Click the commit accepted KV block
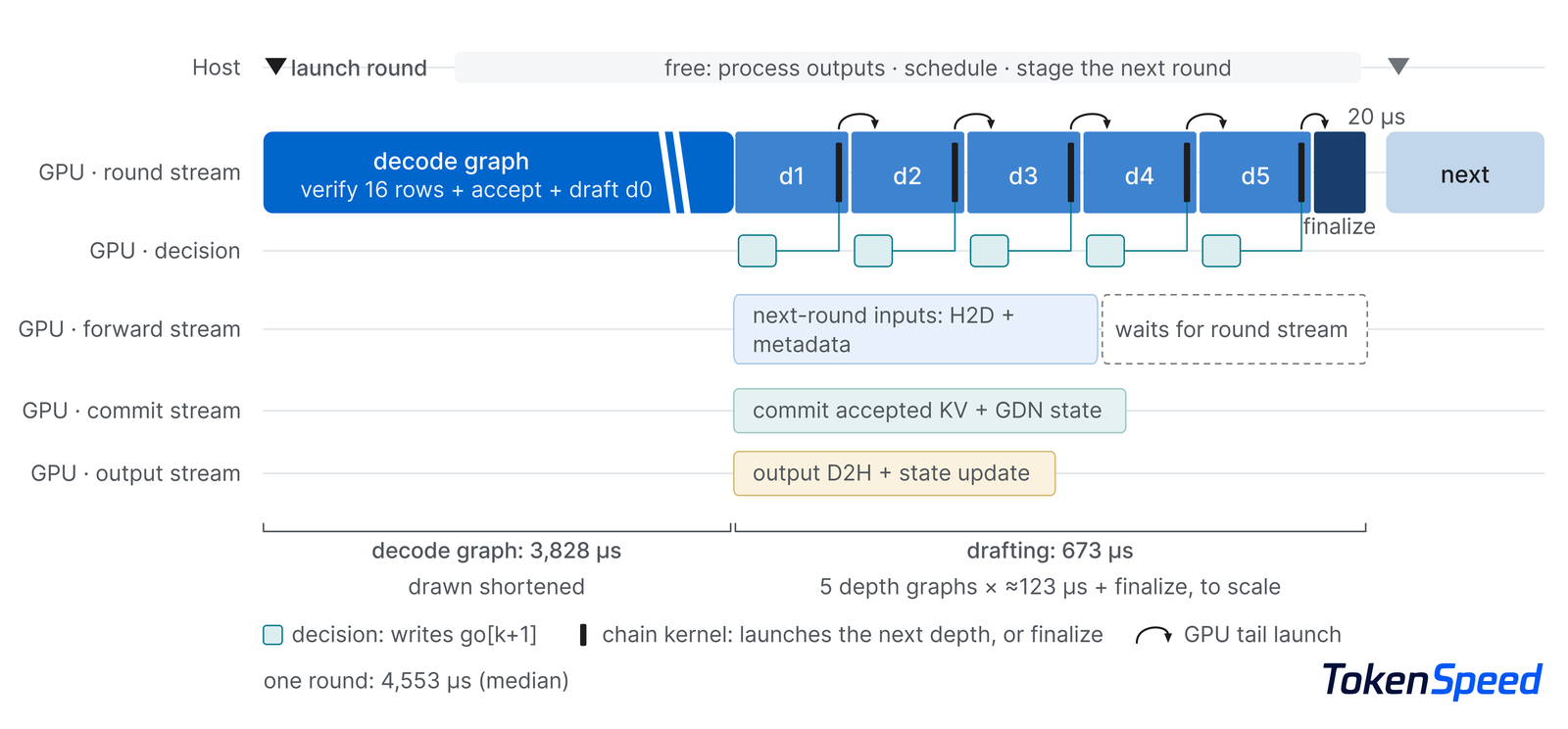This screenshot has width=1568, height=729. 930,411
